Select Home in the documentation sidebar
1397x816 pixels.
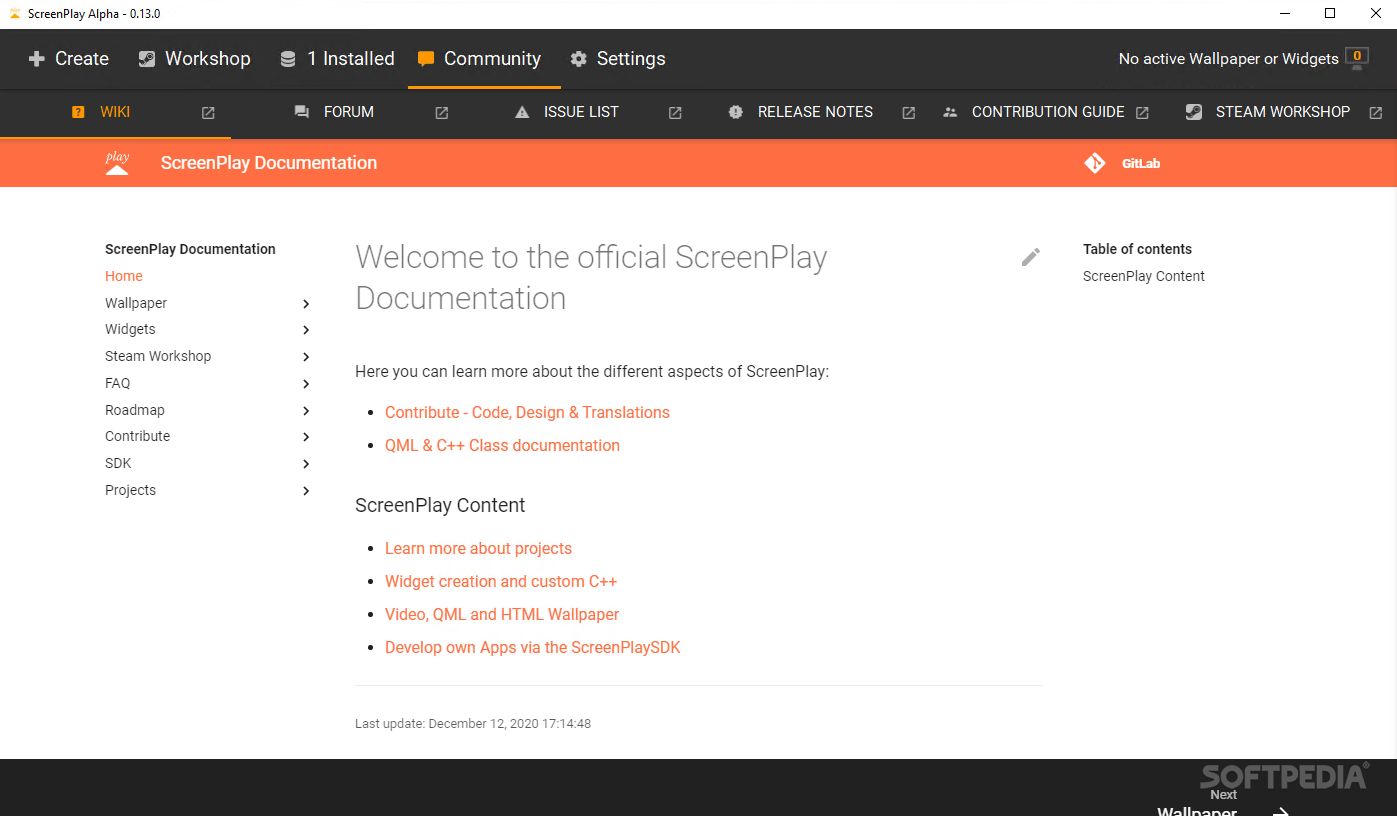tap(124, 276)
